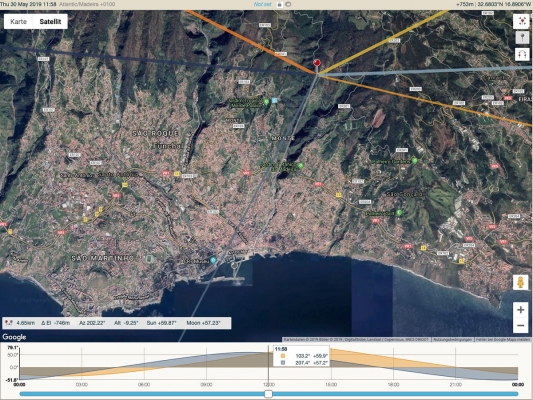Click the '15:00' chart time label

[331, 384]
